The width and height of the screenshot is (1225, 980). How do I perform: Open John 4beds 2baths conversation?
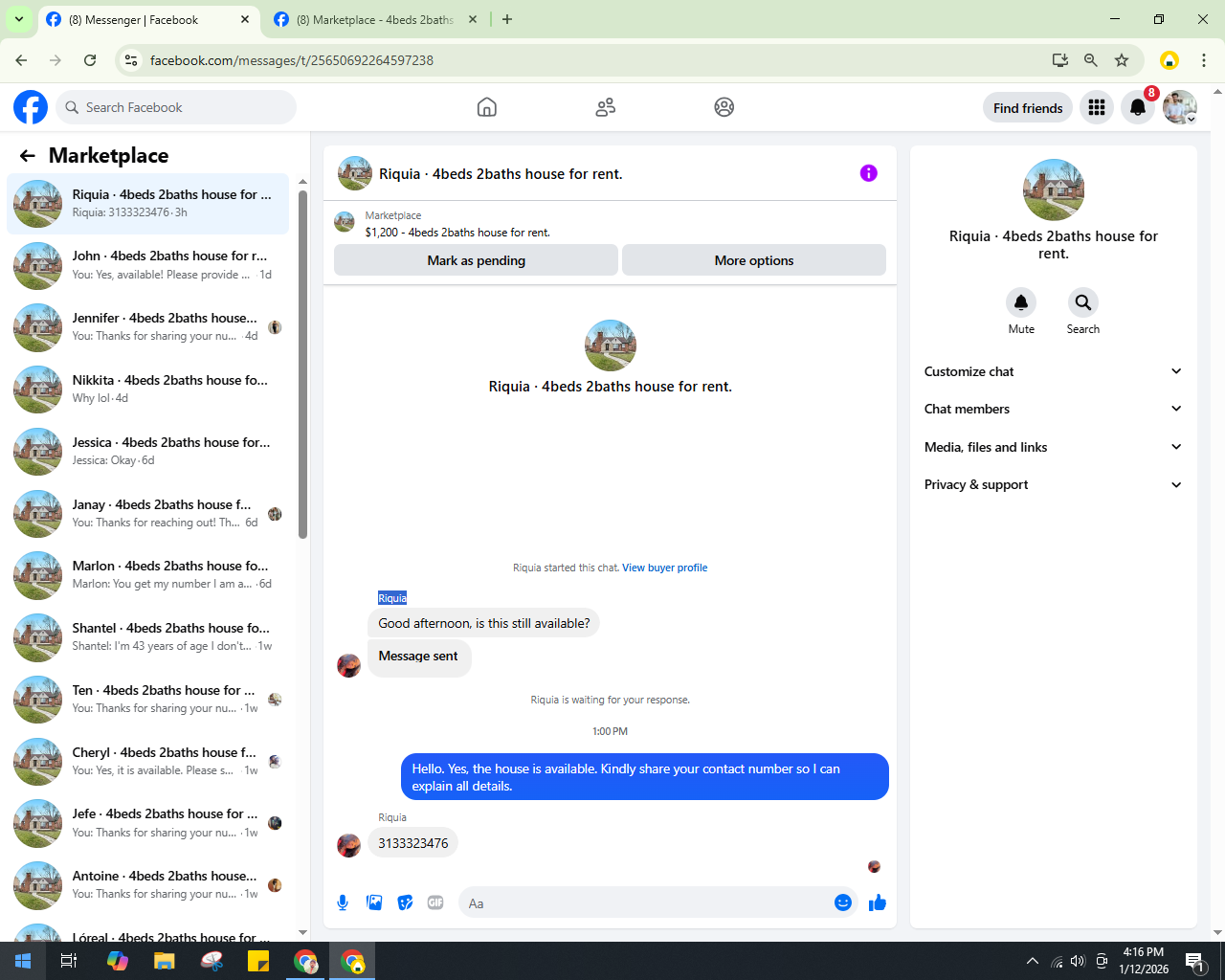pos(147,265)
